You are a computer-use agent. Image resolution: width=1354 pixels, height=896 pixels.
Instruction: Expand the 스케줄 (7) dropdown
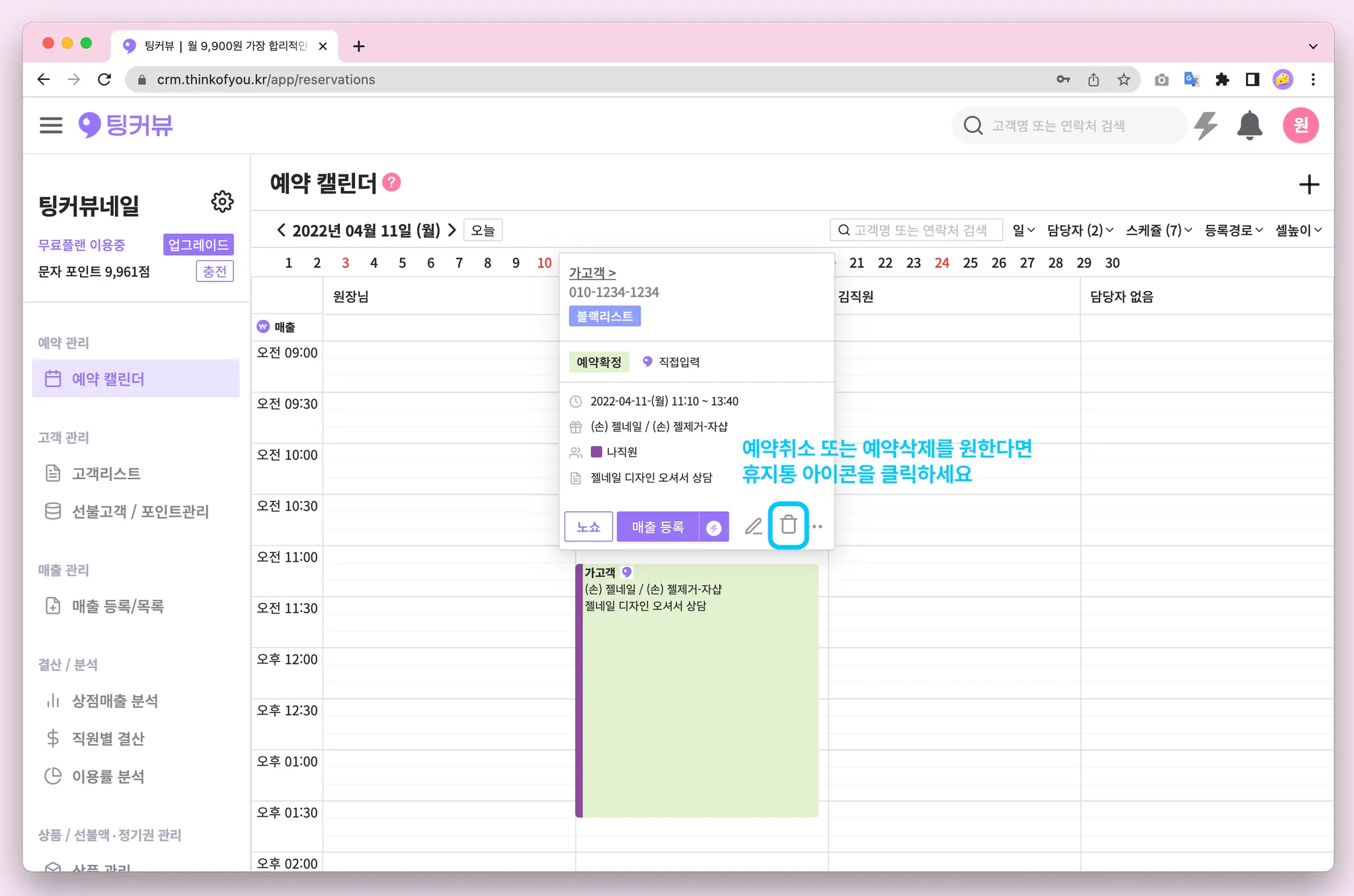[1158, 231]
